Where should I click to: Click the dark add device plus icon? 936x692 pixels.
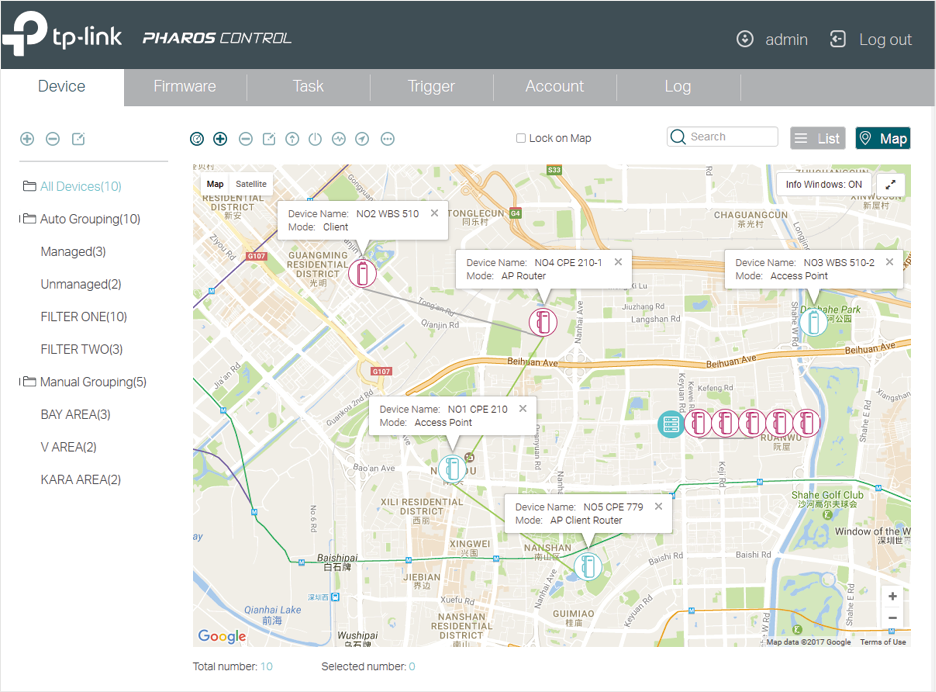click(x=220, y=139)
